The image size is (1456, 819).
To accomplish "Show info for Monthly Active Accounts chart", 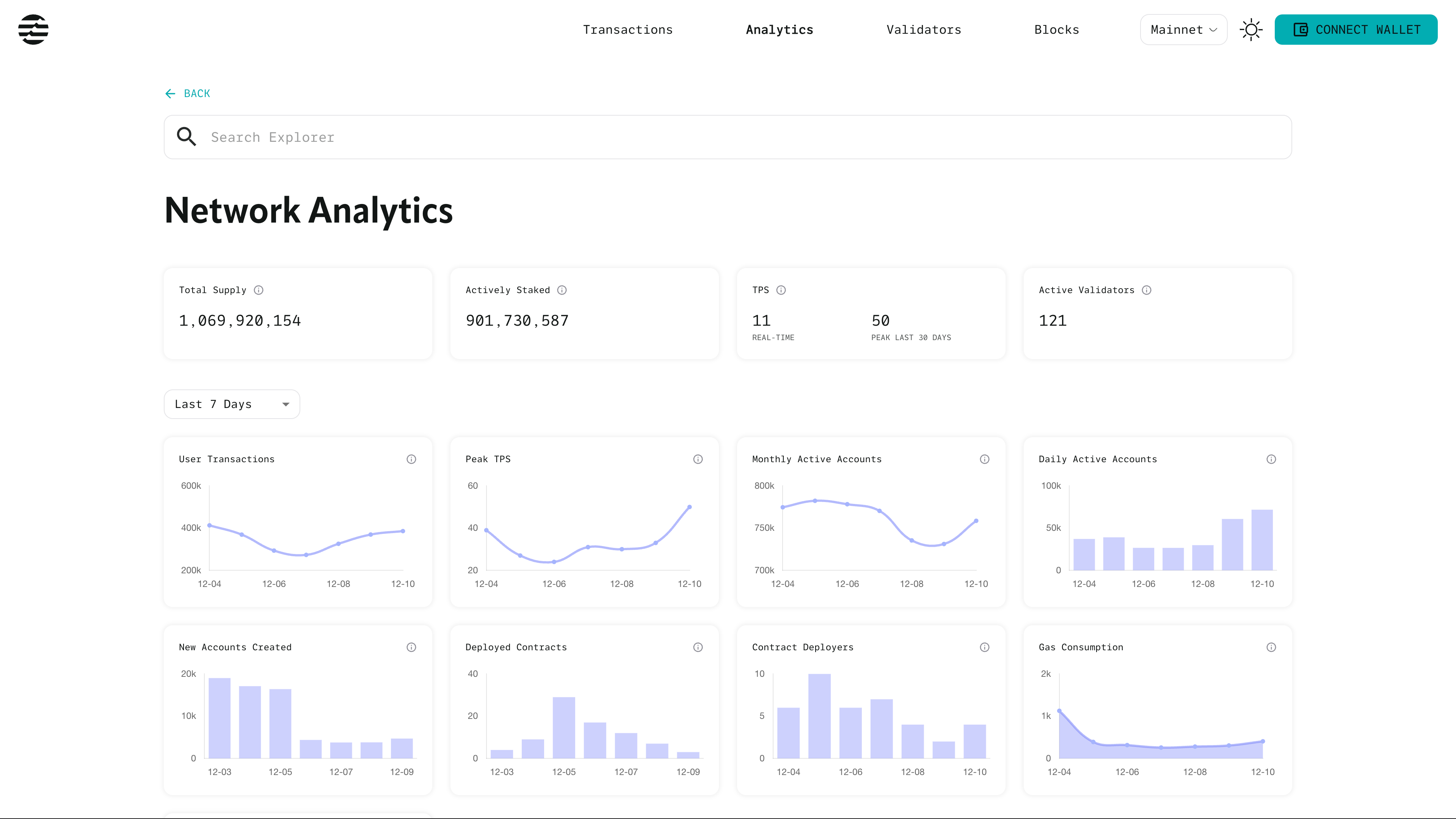I will point(985,459).
